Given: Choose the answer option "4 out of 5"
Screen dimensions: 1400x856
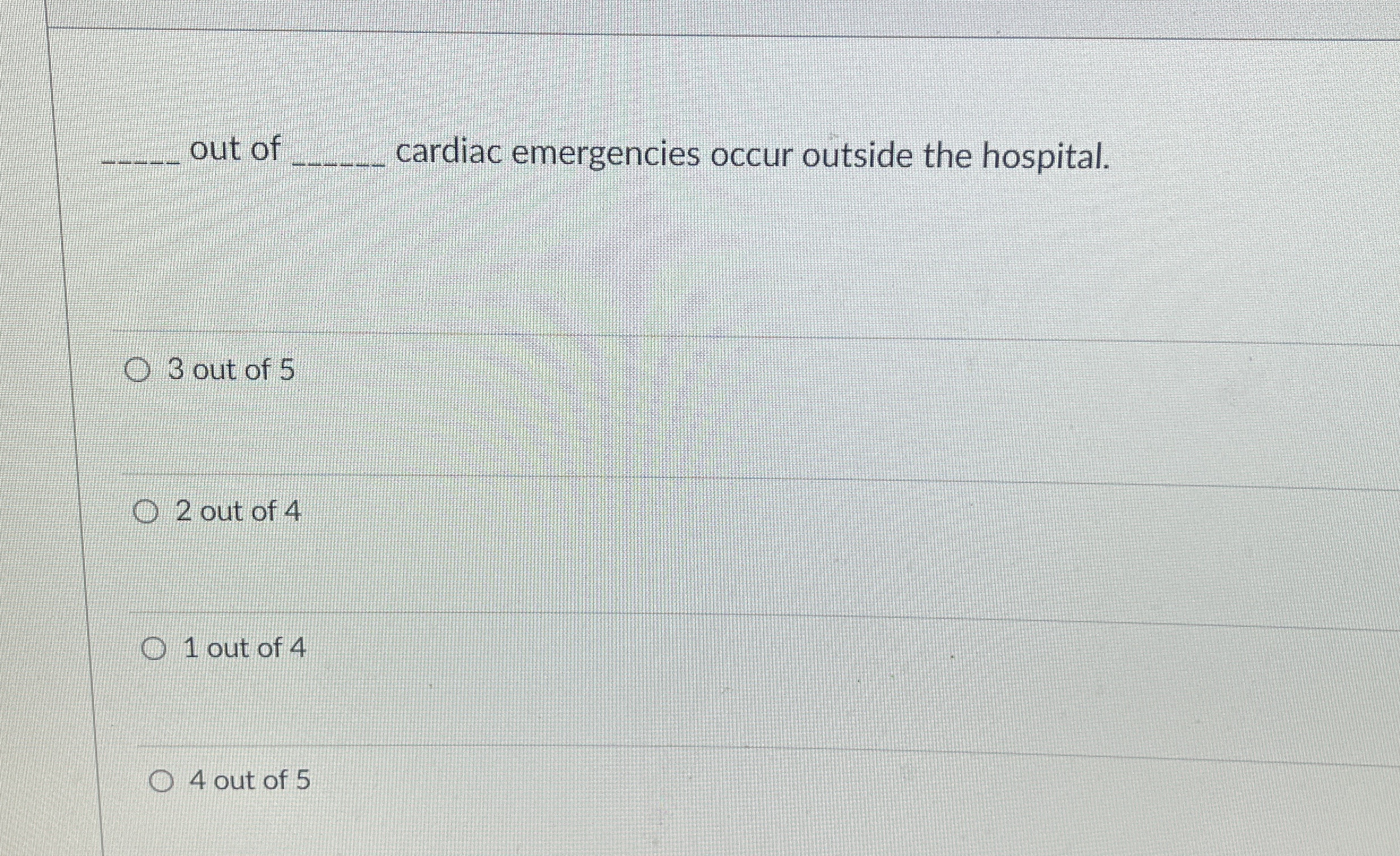Looking at the screenshot, I should click(251, 780).
